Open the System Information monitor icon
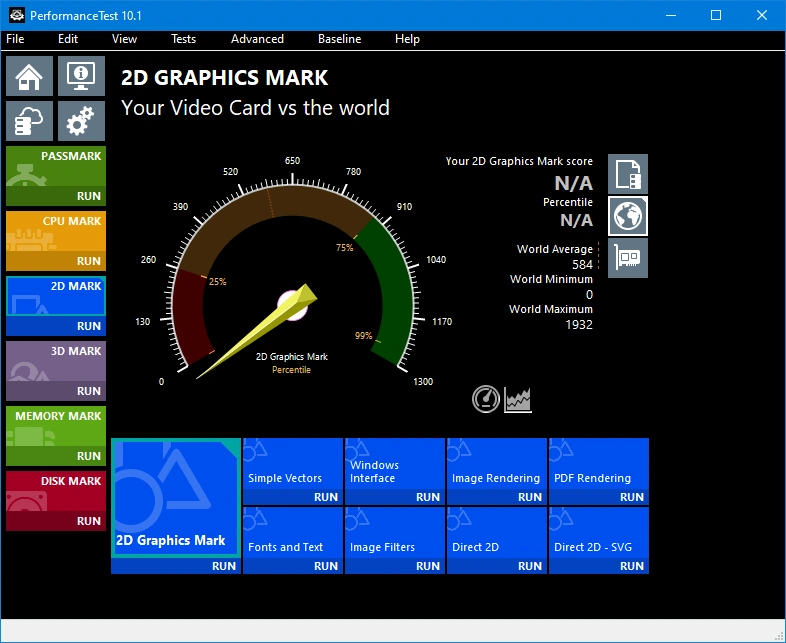786x643 pixels. (81, 76)
